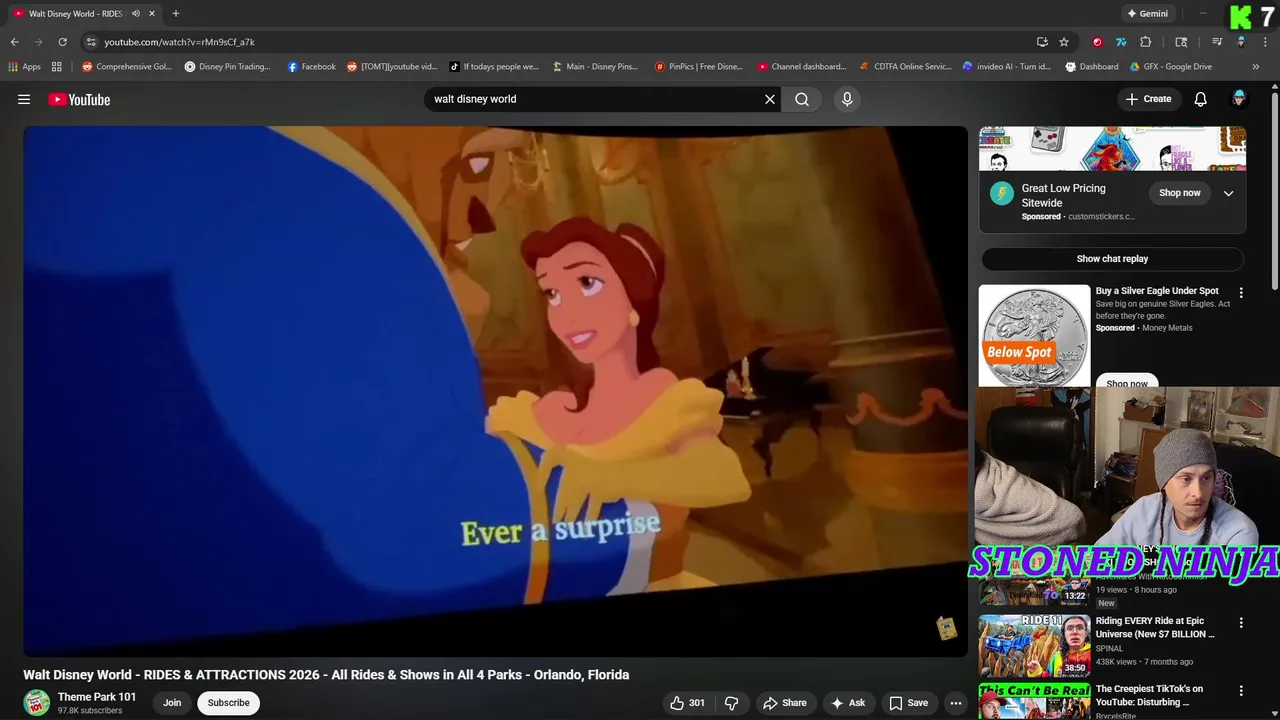Image resolution: width=1280 pixels, height=720 pixels.
Task: Open the Apps bookmarks shortcut
Action: [24, 67]
